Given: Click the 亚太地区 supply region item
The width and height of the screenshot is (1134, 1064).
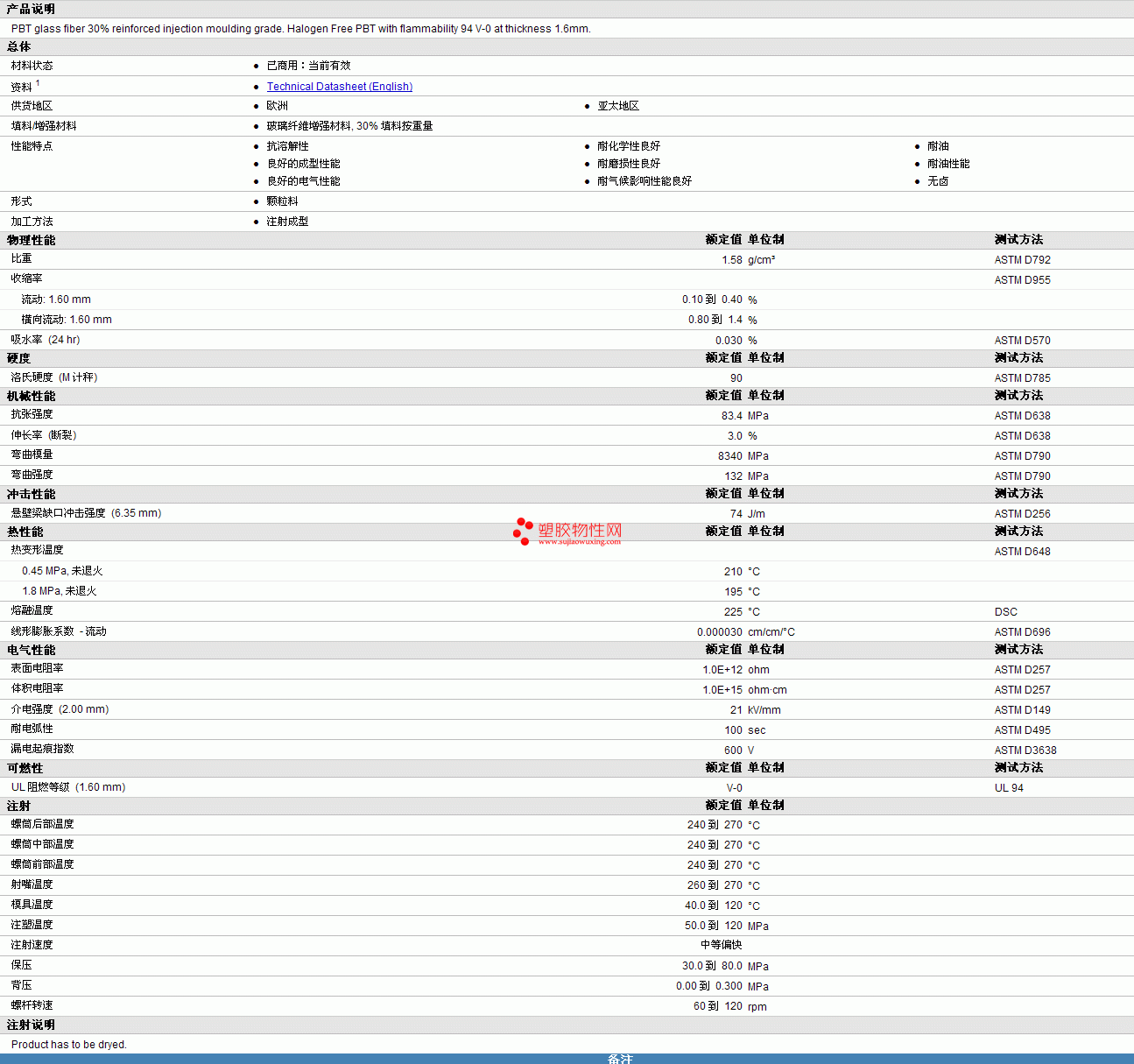Looking at the screenshot, I should pos(618,106).
